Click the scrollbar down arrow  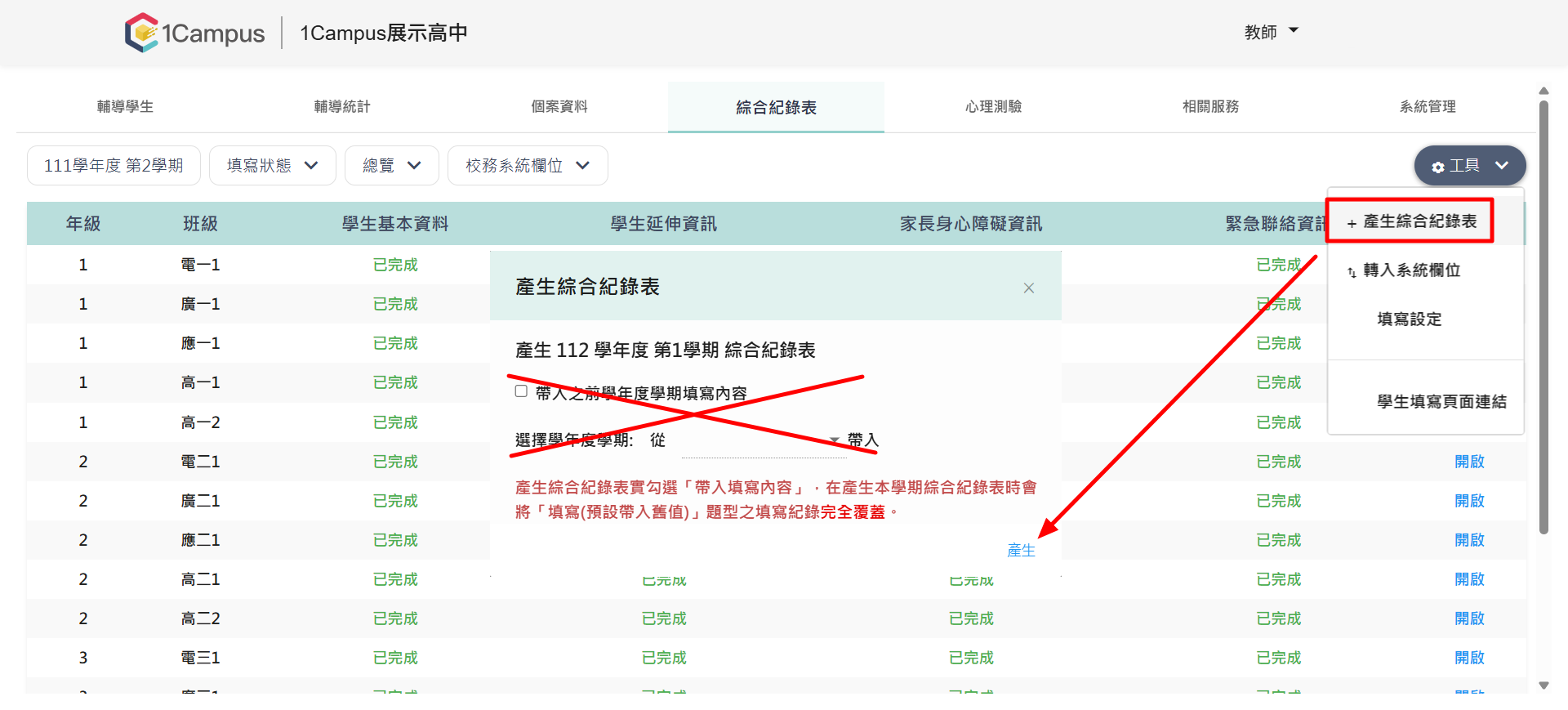tap(1543, 685)
